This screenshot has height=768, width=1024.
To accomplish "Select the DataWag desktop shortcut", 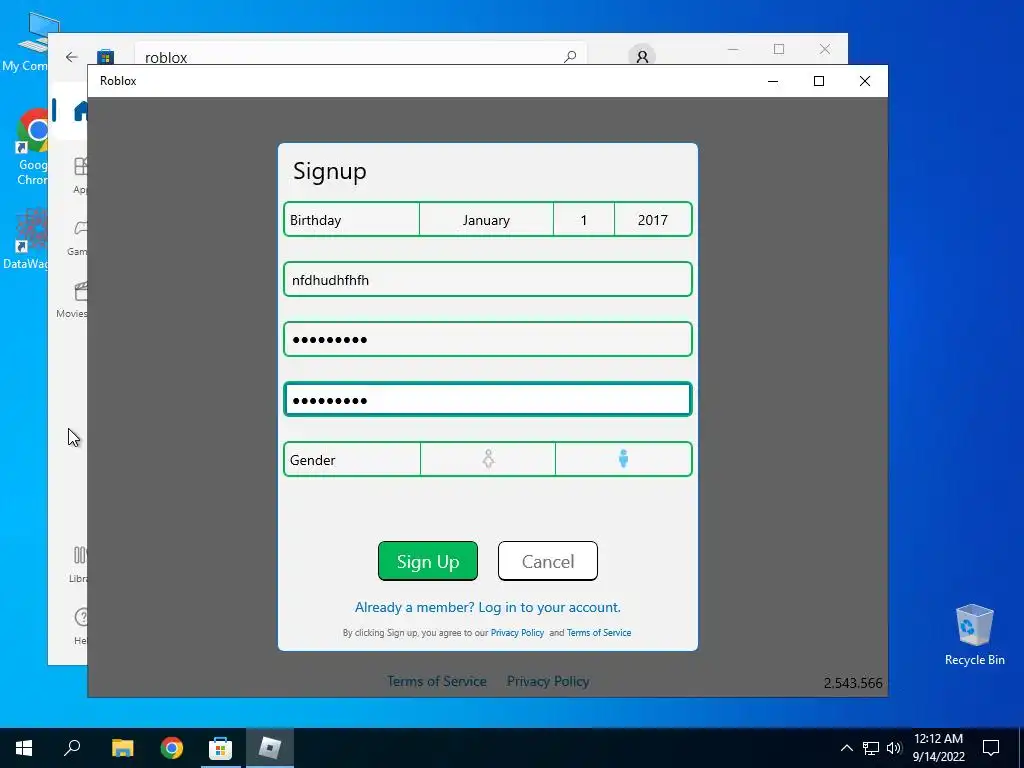I will [x=26, y=239].
